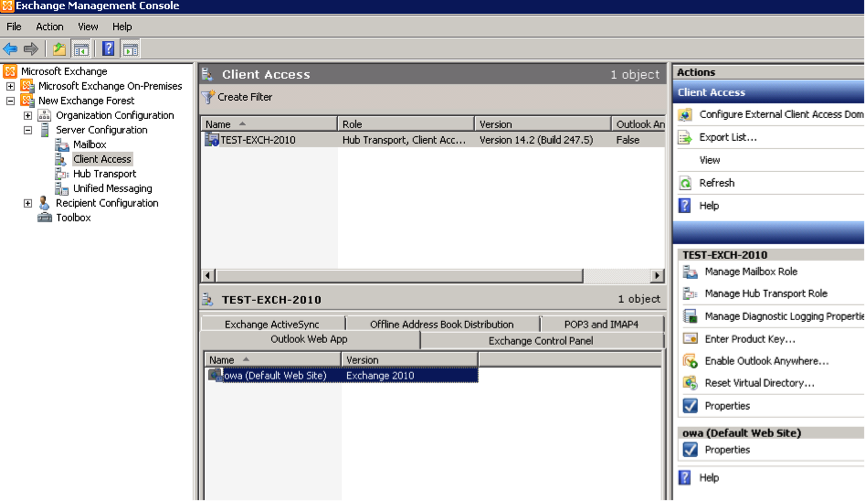Click the Export List icon

(x=685, y=137)
